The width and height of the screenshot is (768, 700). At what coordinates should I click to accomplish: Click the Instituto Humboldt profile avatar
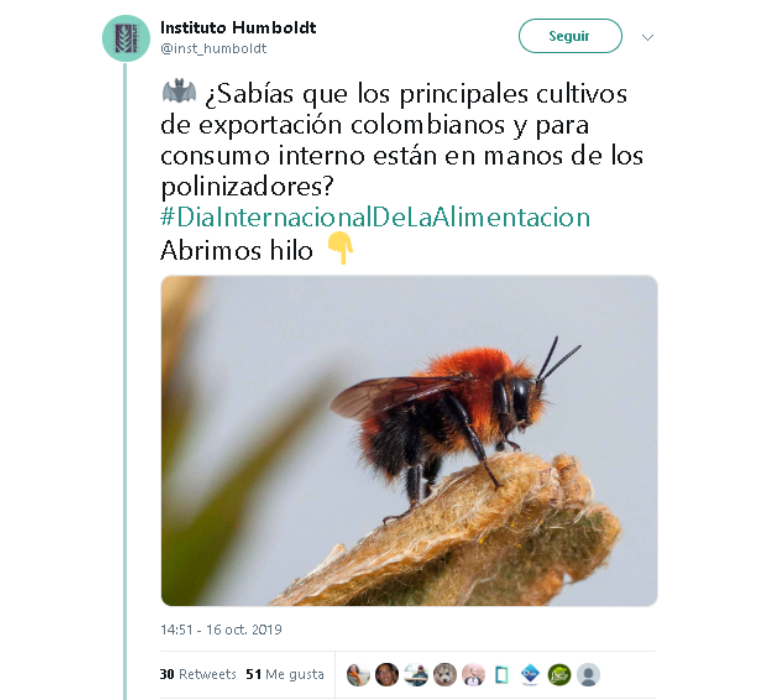click(x=126, y=38)
